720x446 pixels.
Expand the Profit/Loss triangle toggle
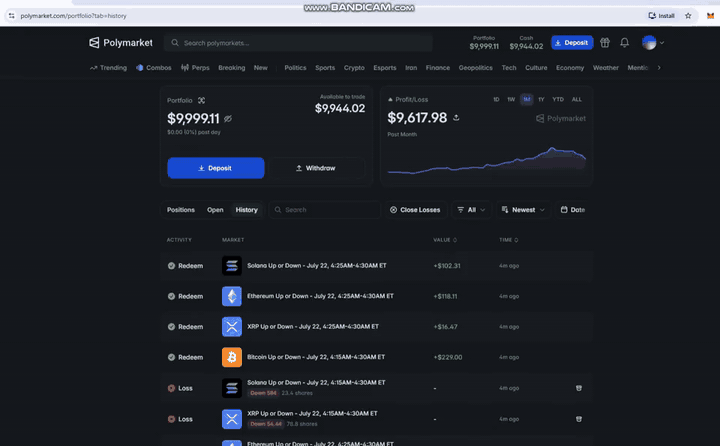[x=390, y=99]
